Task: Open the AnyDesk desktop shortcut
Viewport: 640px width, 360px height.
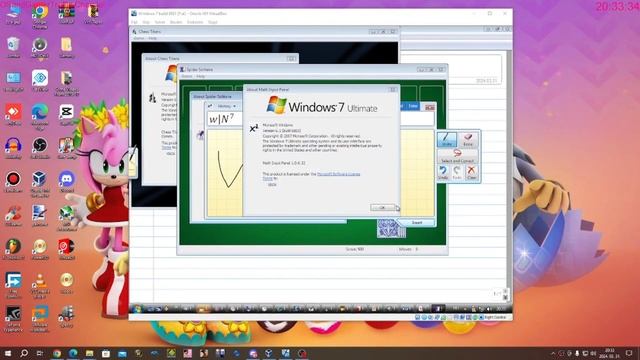Action: point(13,115)
